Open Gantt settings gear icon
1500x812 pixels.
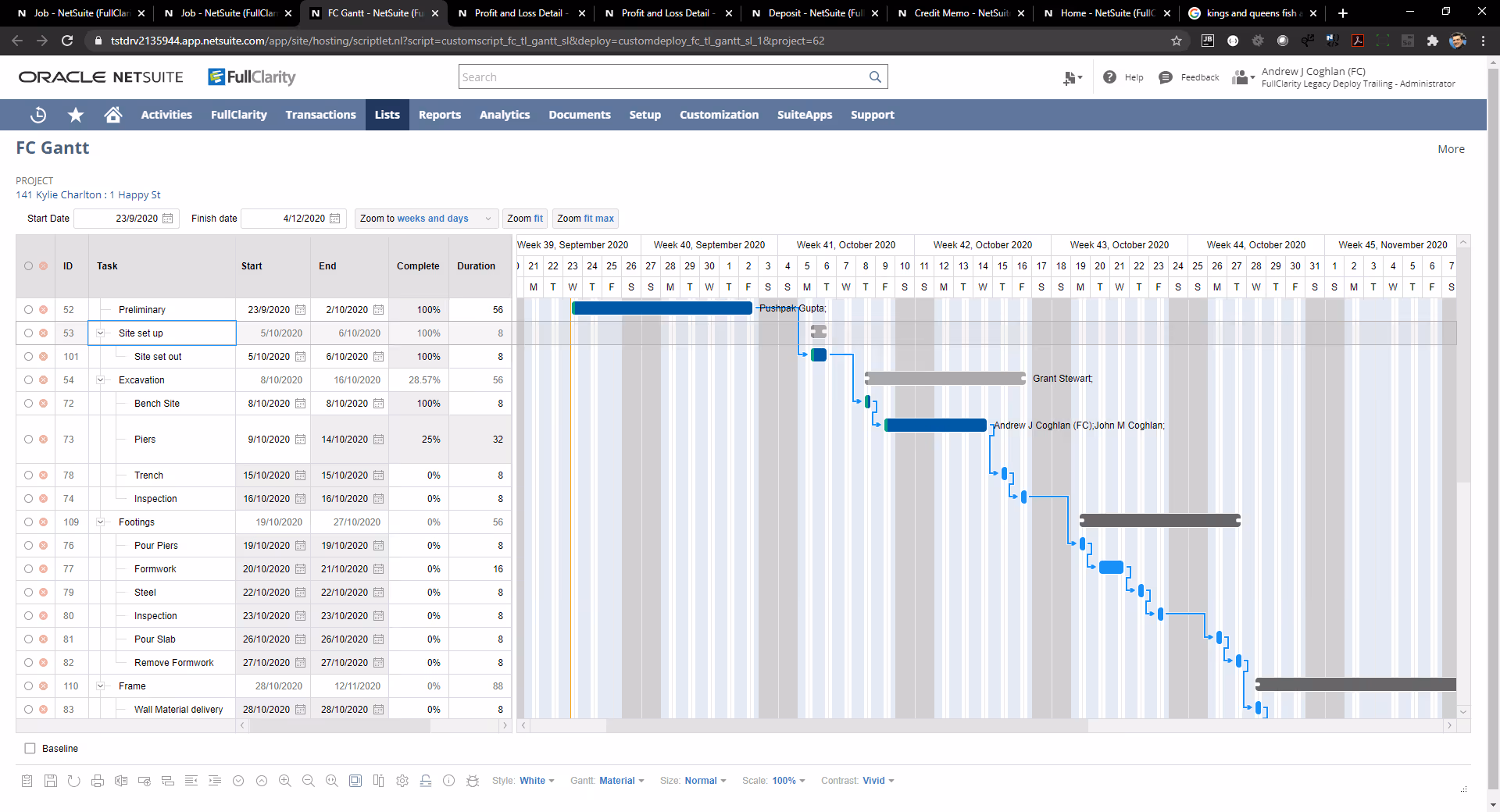[402, 781]
